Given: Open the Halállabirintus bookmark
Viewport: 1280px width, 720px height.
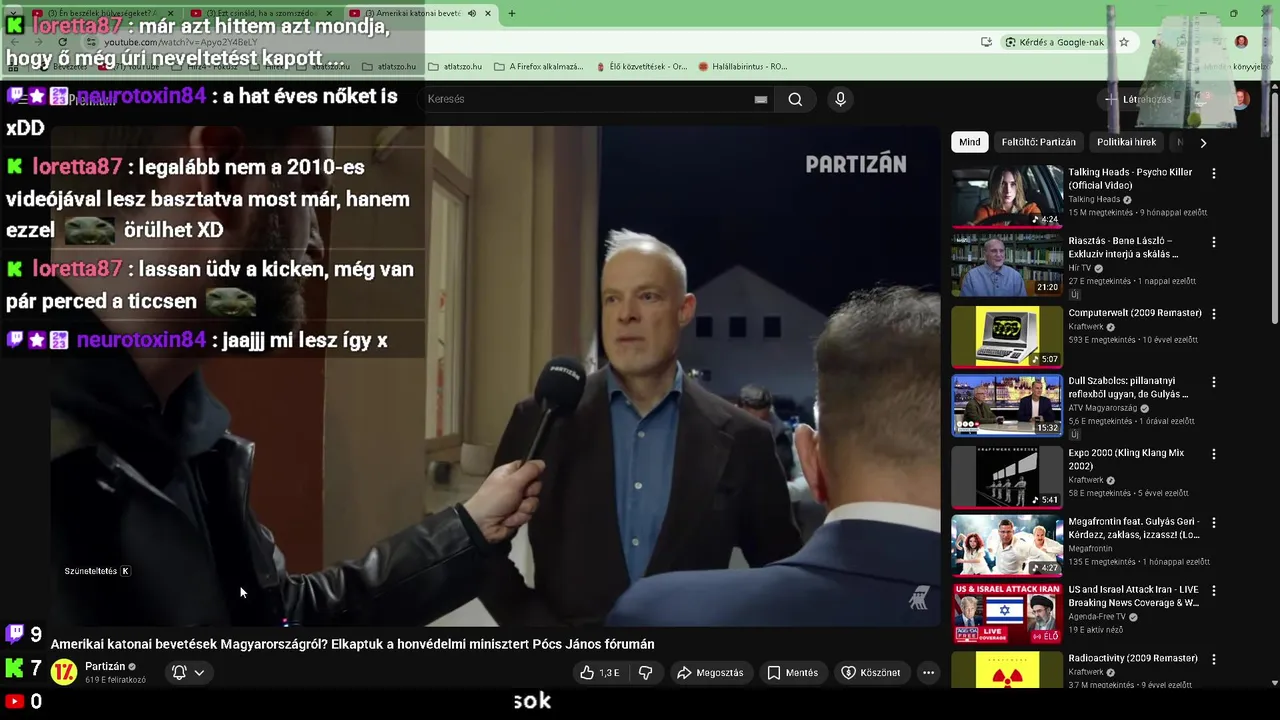Looking at the screenshot, I should tap(743, 66).
